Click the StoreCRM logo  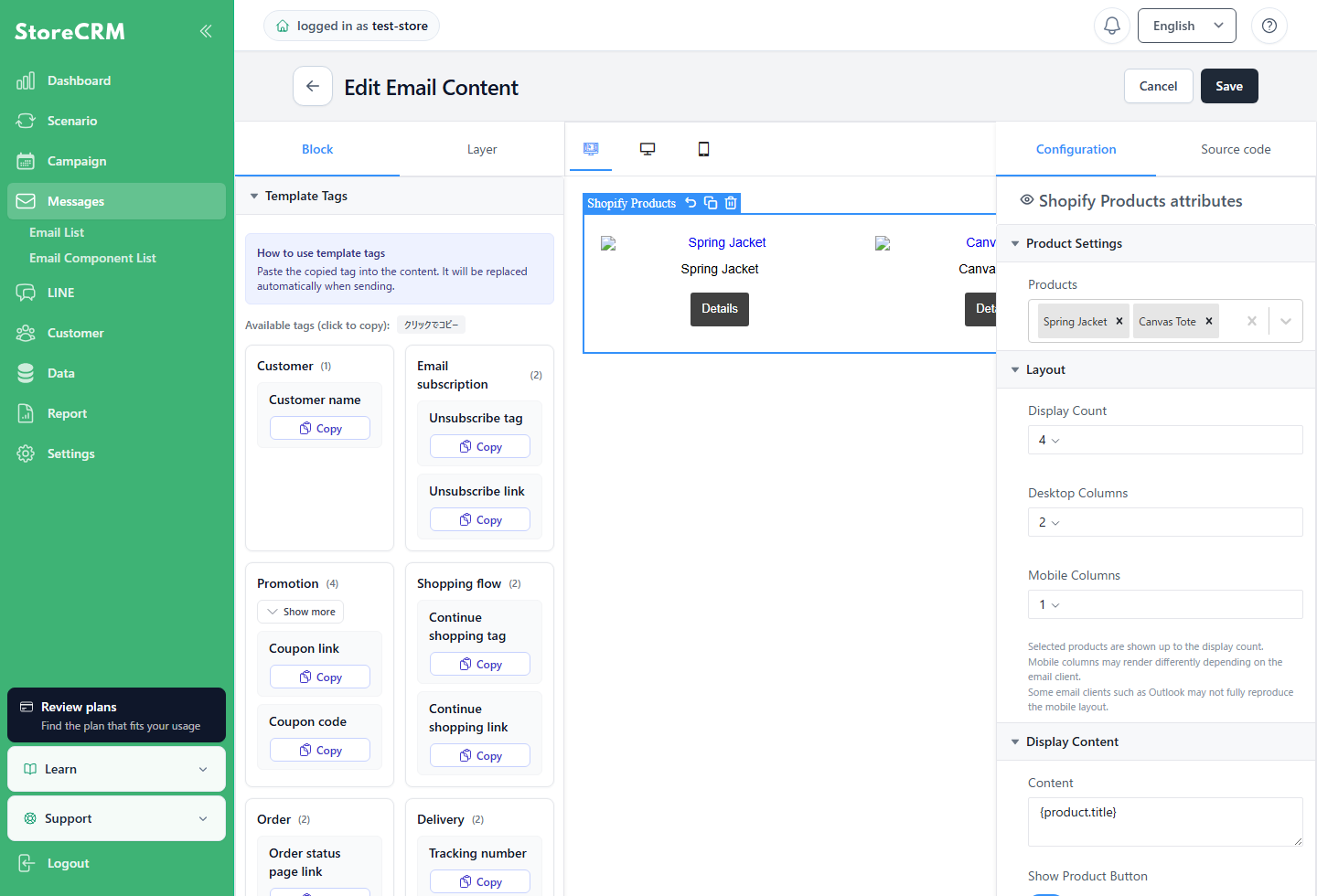point(70,31)
